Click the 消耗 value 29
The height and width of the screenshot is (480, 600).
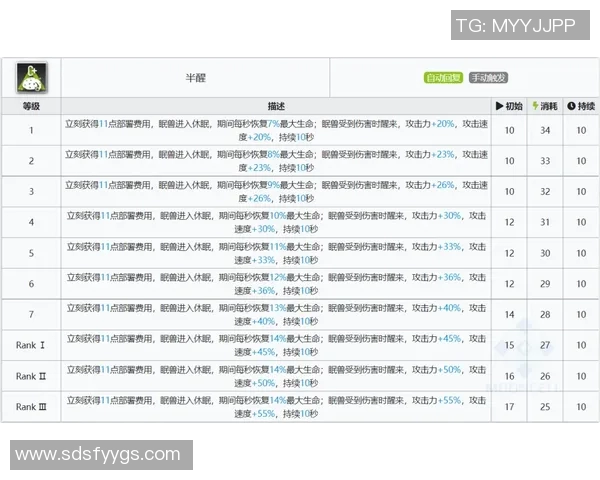point(545,284)
